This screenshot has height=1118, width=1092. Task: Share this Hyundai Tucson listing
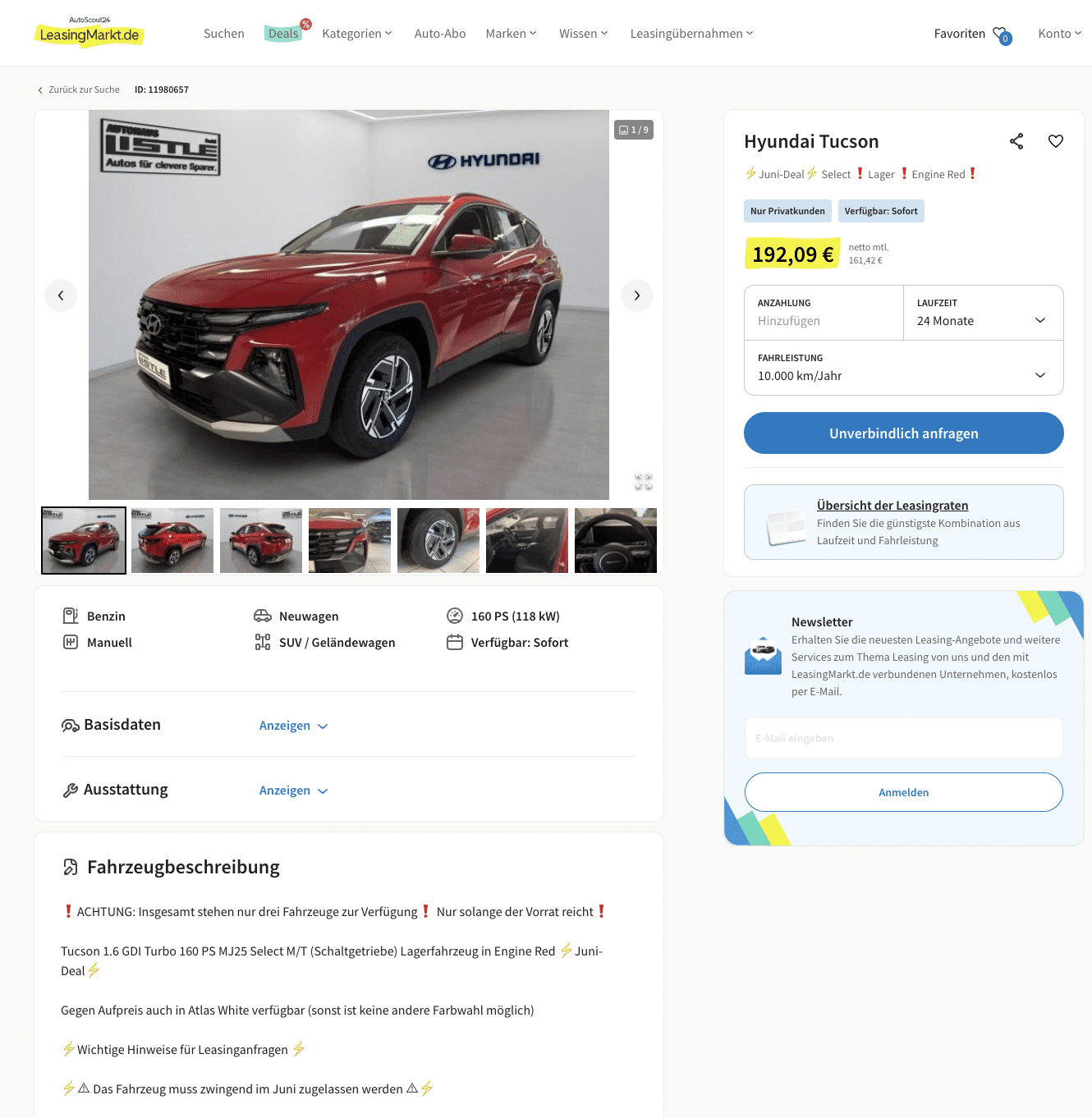1016,141
